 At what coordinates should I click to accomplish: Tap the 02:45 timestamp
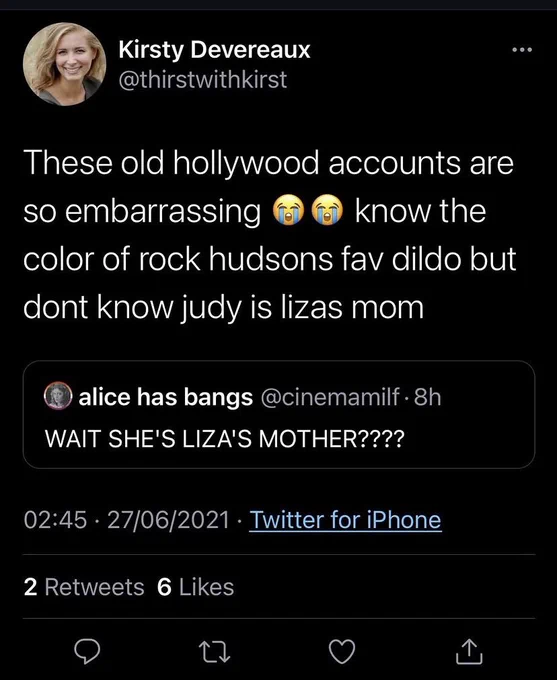[55, 520]
